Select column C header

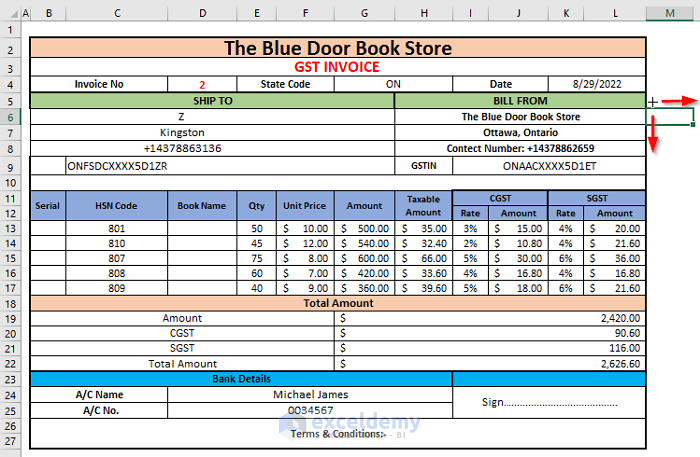coord(117,13)
